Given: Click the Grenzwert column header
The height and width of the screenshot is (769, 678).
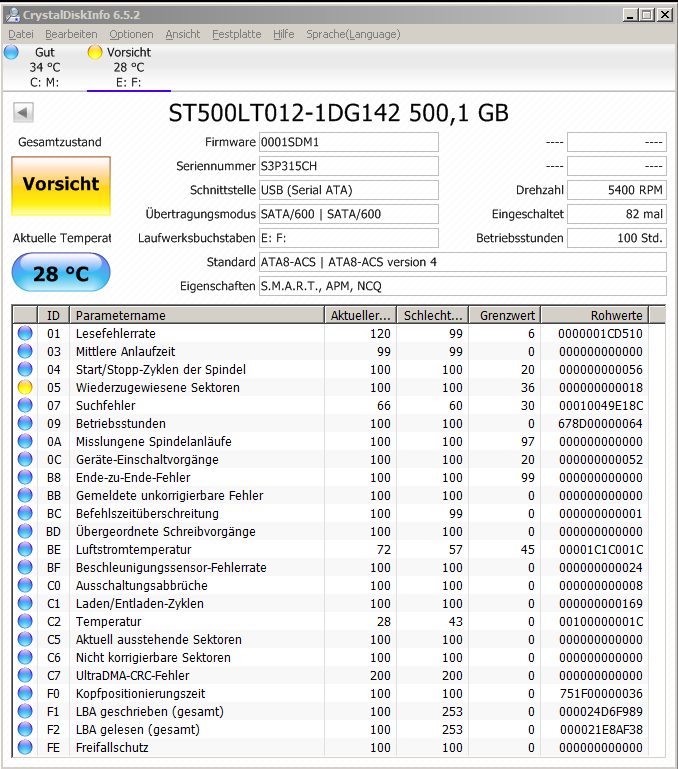Looking at the screenshot, I should (505, 315).
